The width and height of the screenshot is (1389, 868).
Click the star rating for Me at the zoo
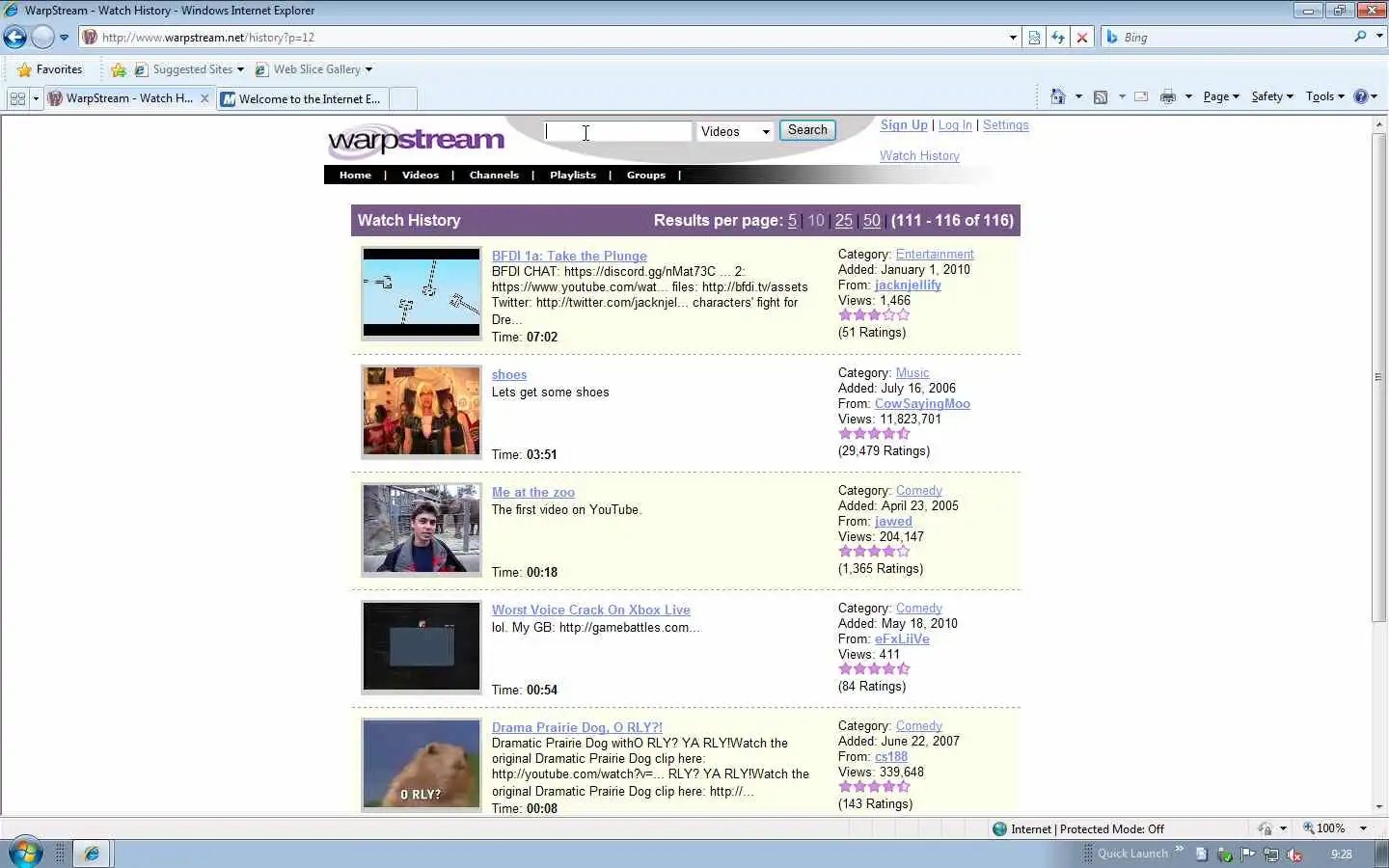coord(874,552)
